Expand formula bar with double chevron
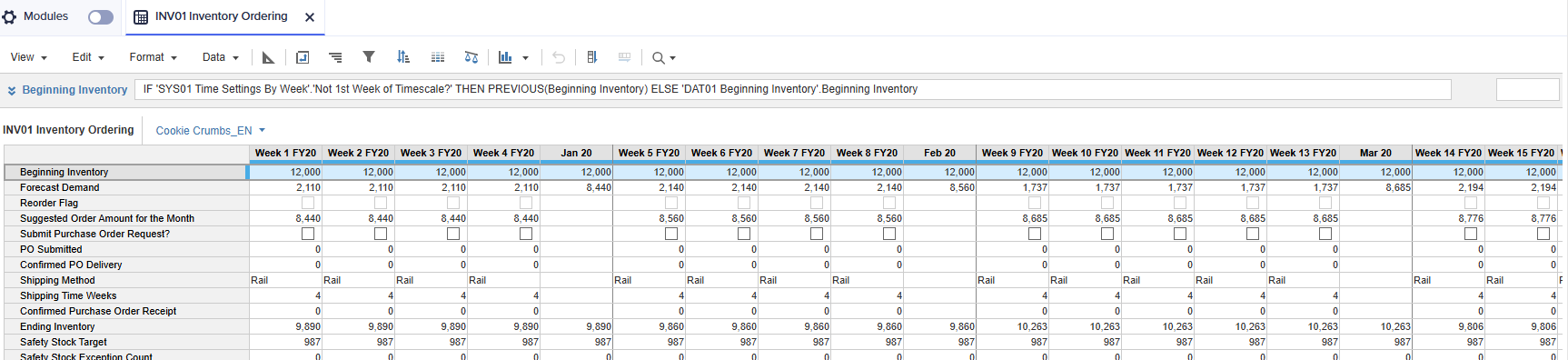Viewport: 1568px width, 360px height. pos(12,90)
